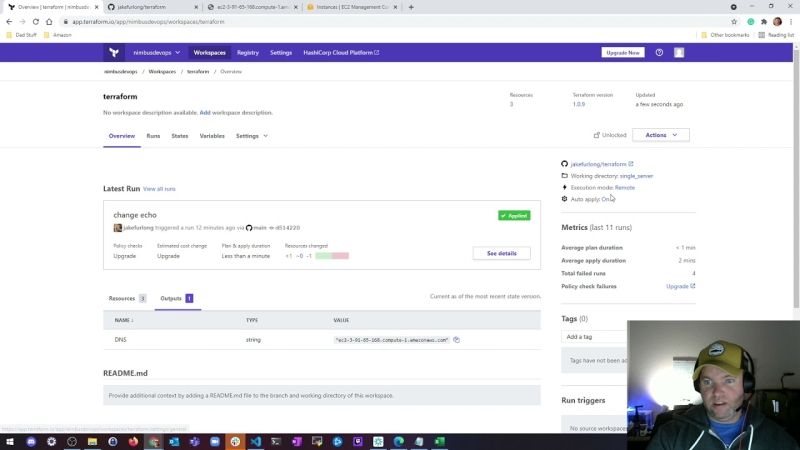The image size is (800, 450).
Task: Click the Execution mode lightning icon
Action: coord(564,187)
